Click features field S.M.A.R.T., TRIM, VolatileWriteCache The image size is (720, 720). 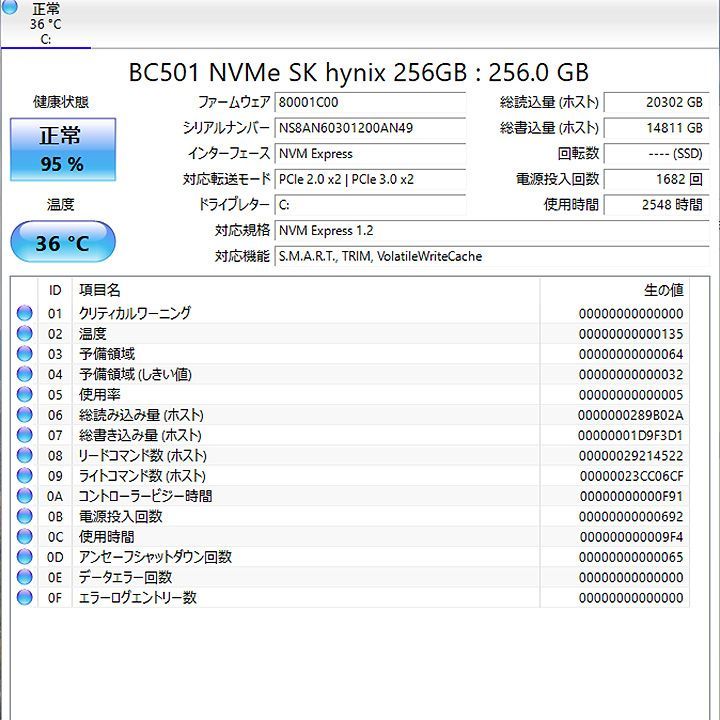[x=492, y=256]
